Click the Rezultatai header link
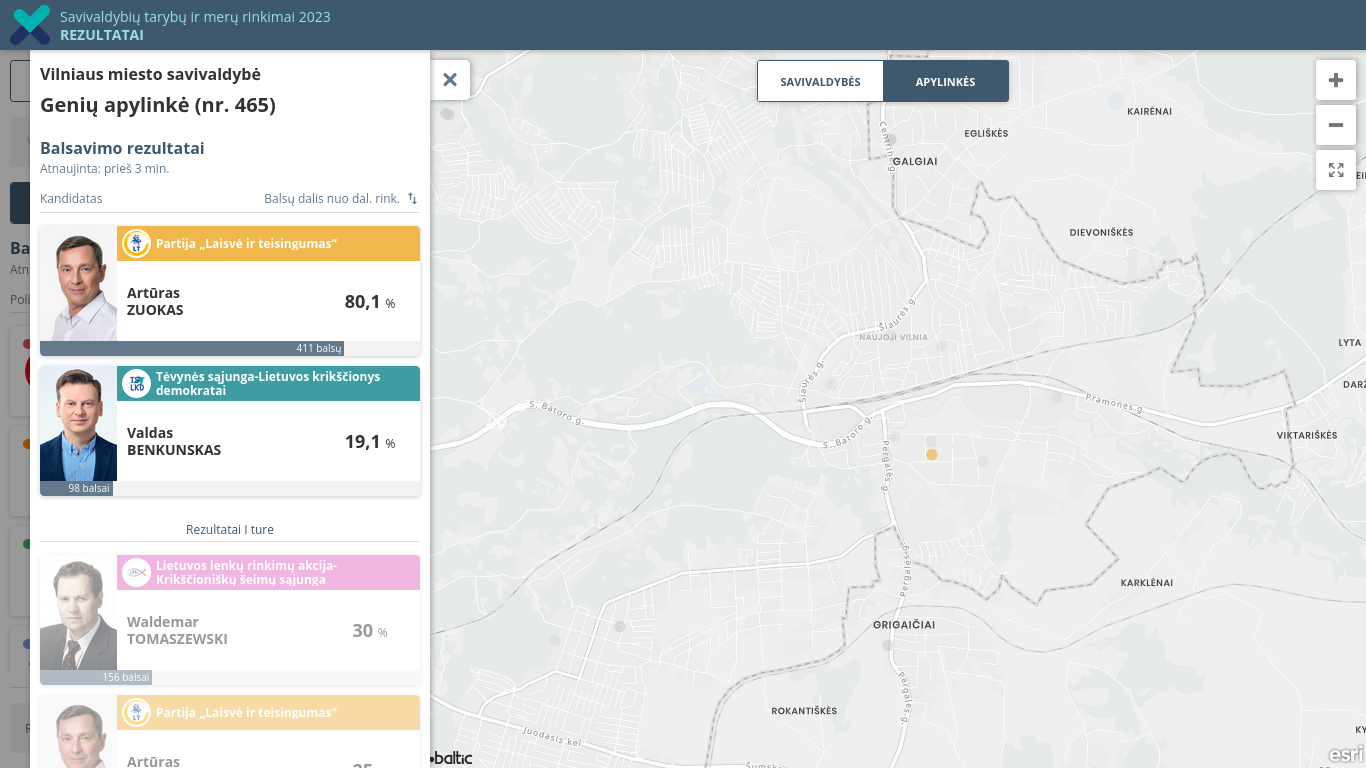The height and width of the screenshot is (768, 1366). point(101,35)
